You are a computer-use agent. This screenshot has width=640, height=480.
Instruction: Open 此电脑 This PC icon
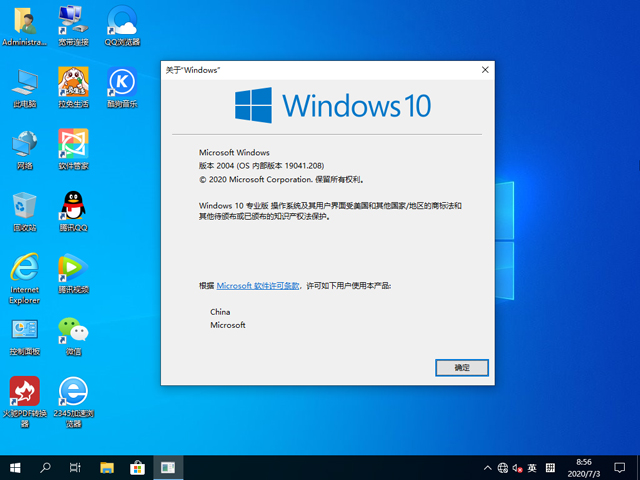24,87
